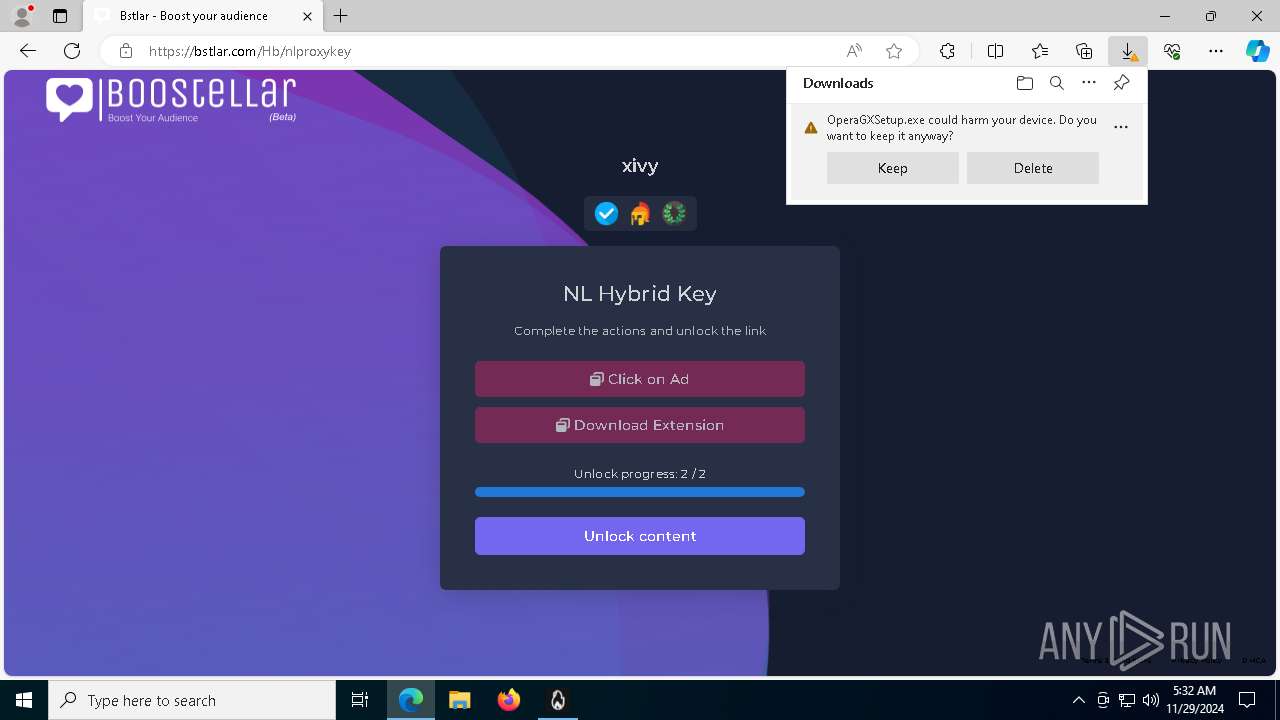Open Task View on the taskbar
The height and width of the screenshot is (720, 1280).
(x=360, y=700)
